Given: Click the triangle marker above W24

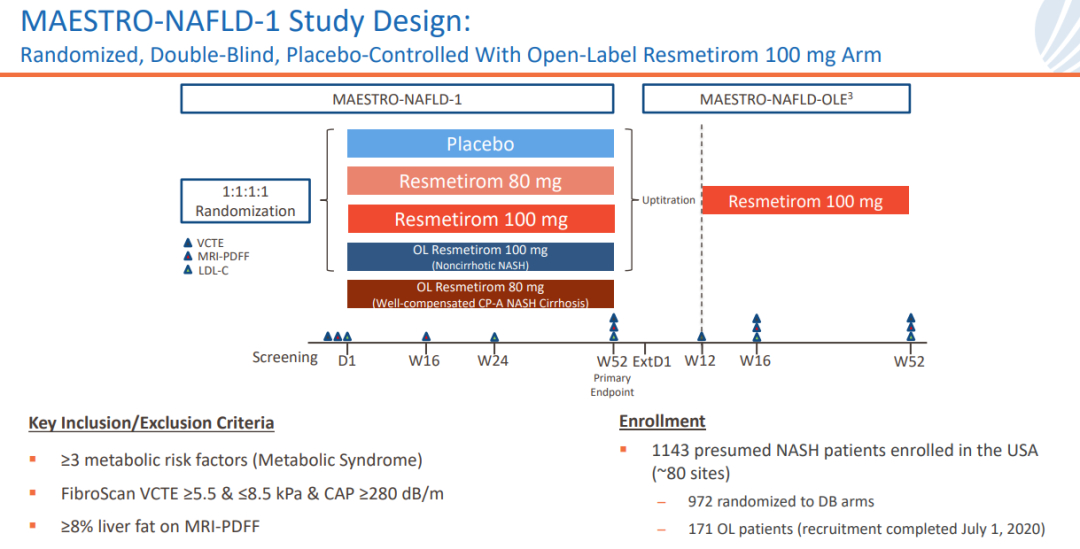Looking at the screenshot, I should pyautogui.click(x=494, y=337).
